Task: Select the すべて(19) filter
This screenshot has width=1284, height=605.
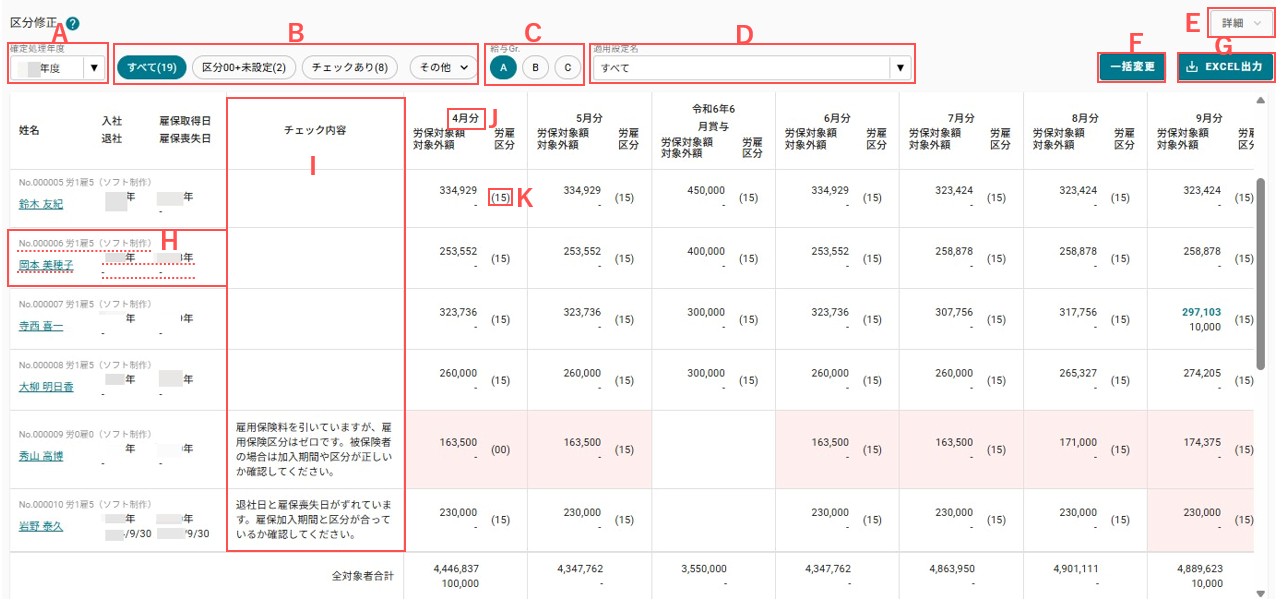Action: [x=152, y=67]
